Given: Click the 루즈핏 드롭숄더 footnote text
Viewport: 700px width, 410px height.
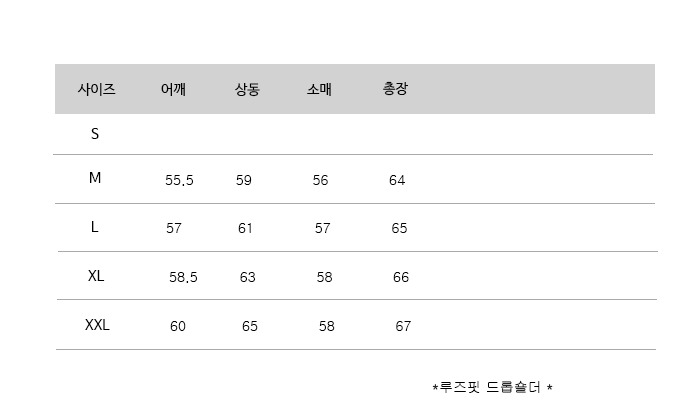Looking at the screenshot, I should (x=492, y=386).
